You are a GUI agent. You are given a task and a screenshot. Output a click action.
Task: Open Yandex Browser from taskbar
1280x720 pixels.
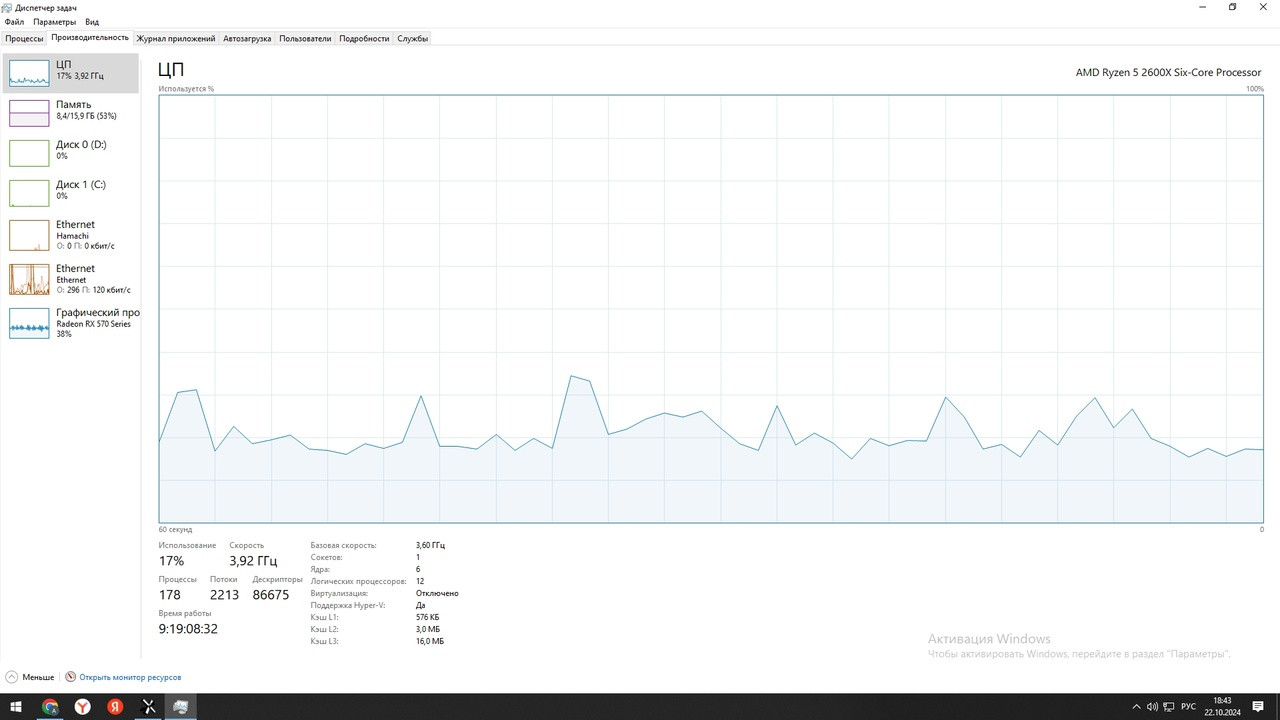[83, 706]
